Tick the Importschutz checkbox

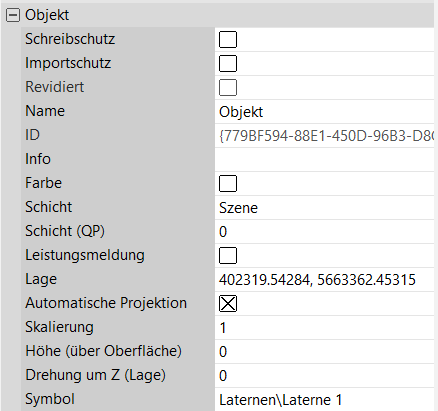coord(228,64)
